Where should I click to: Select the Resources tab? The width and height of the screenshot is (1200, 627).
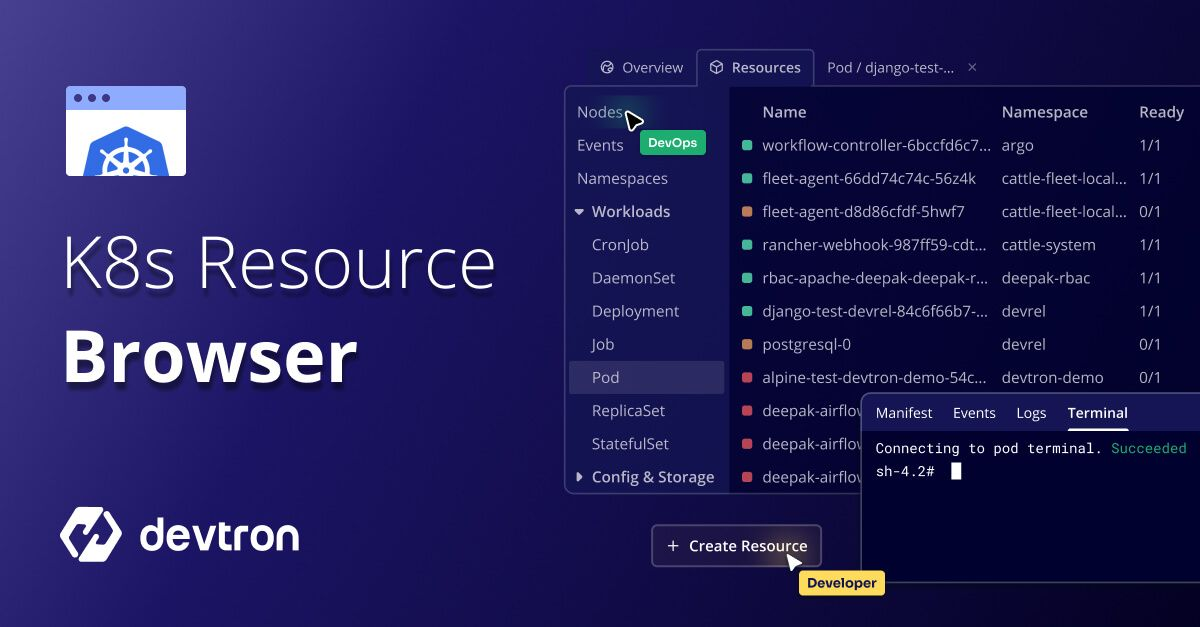click(x=755, y=68)
